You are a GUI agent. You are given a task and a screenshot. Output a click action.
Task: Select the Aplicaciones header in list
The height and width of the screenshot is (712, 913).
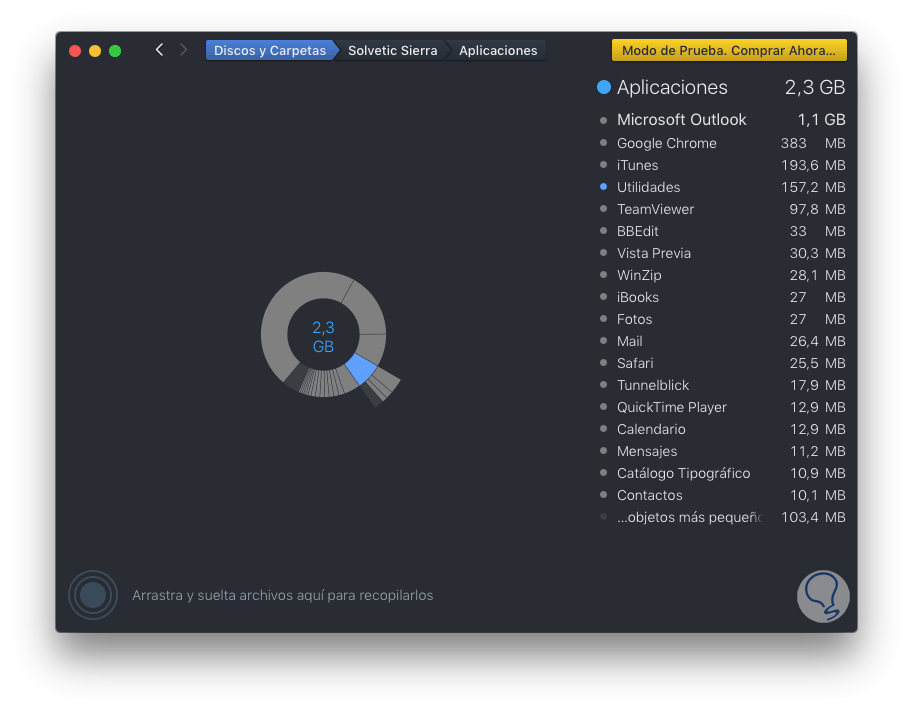[721, 87]
